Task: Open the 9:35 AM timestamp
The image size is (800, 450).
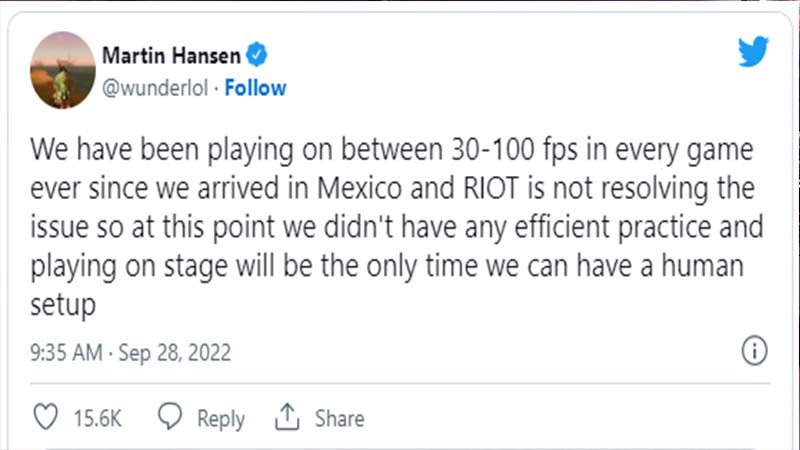Action: [x=66, y=353]
